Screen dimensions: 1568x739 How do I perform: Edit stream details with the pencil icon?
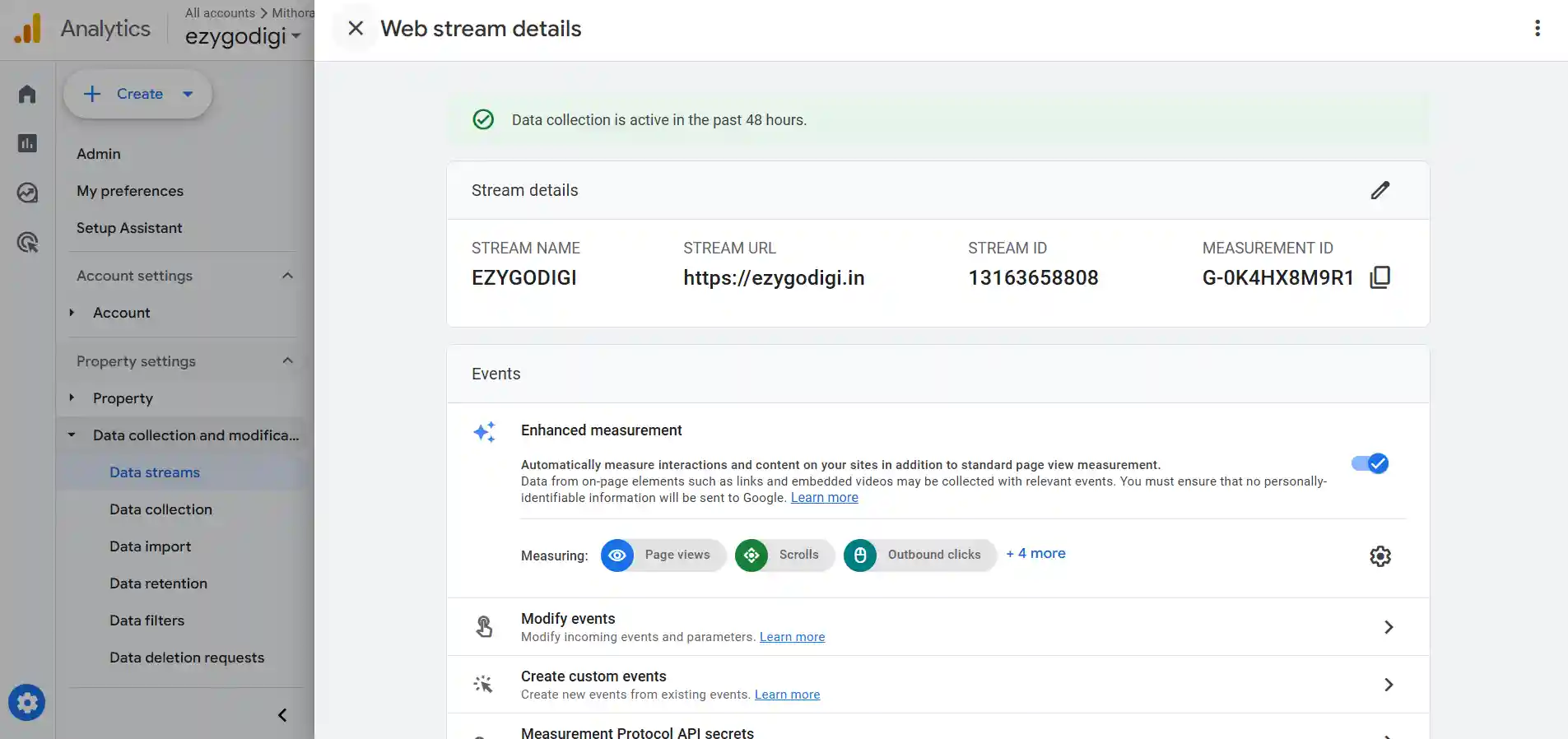[1380, 190]
